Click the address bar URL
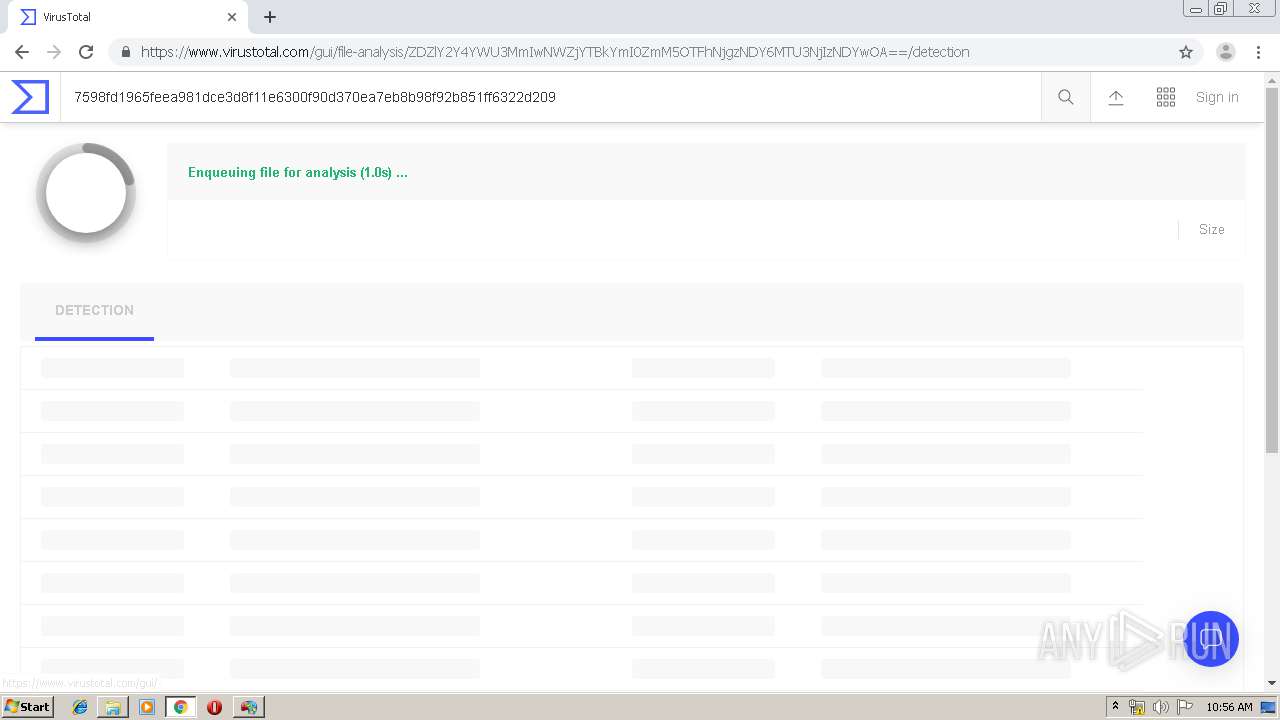This screenshot has width=1280, height=720. click(x=555, y=52)
